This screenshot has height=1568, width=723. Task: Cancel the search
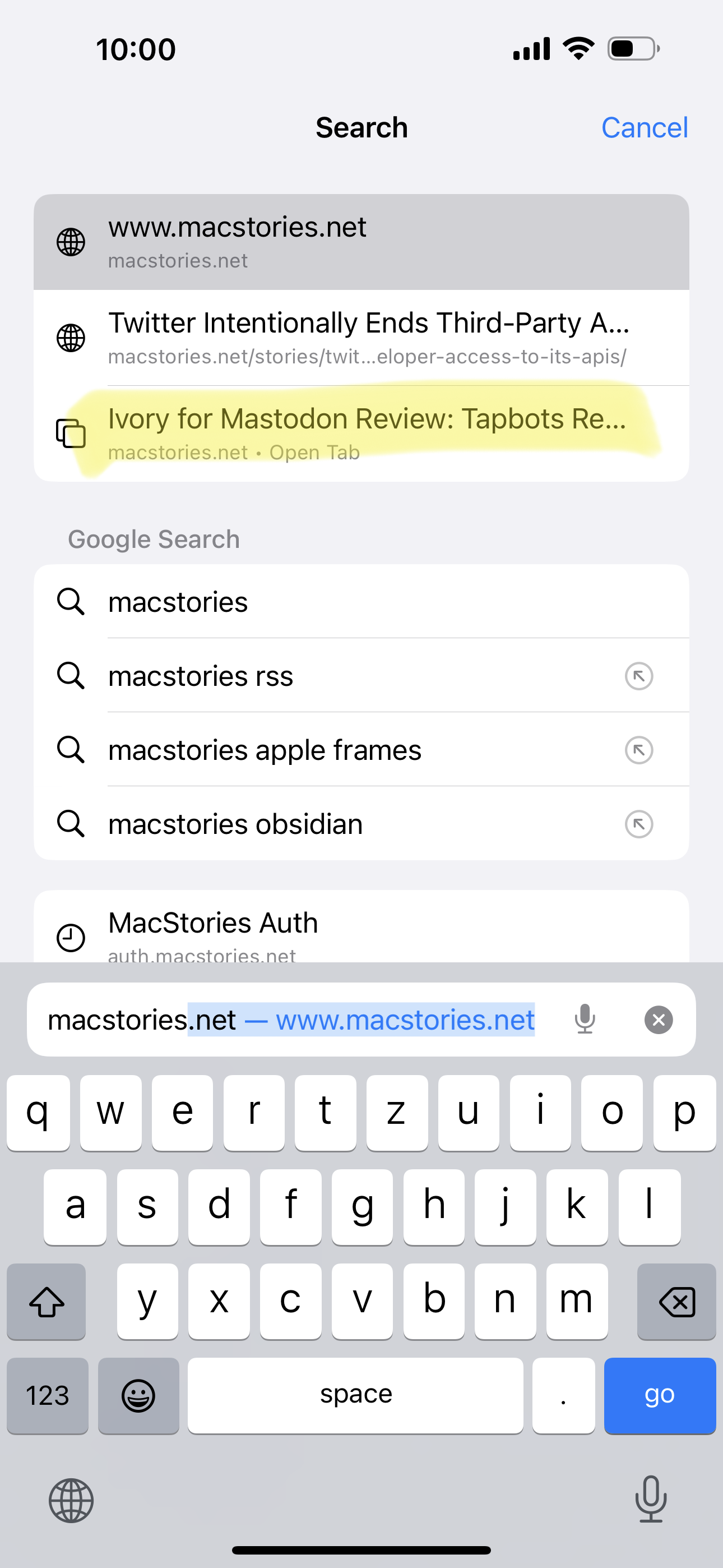pyautogui.click(x=644, y=128)
